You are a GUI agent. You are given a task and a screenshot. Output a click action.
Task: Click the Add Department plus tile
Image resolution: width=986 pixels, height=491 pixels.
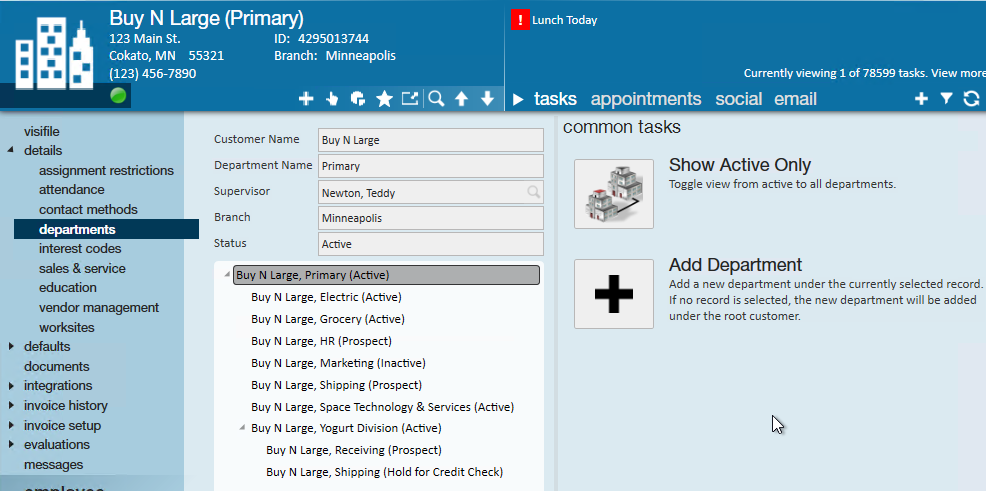coord(614,294)
